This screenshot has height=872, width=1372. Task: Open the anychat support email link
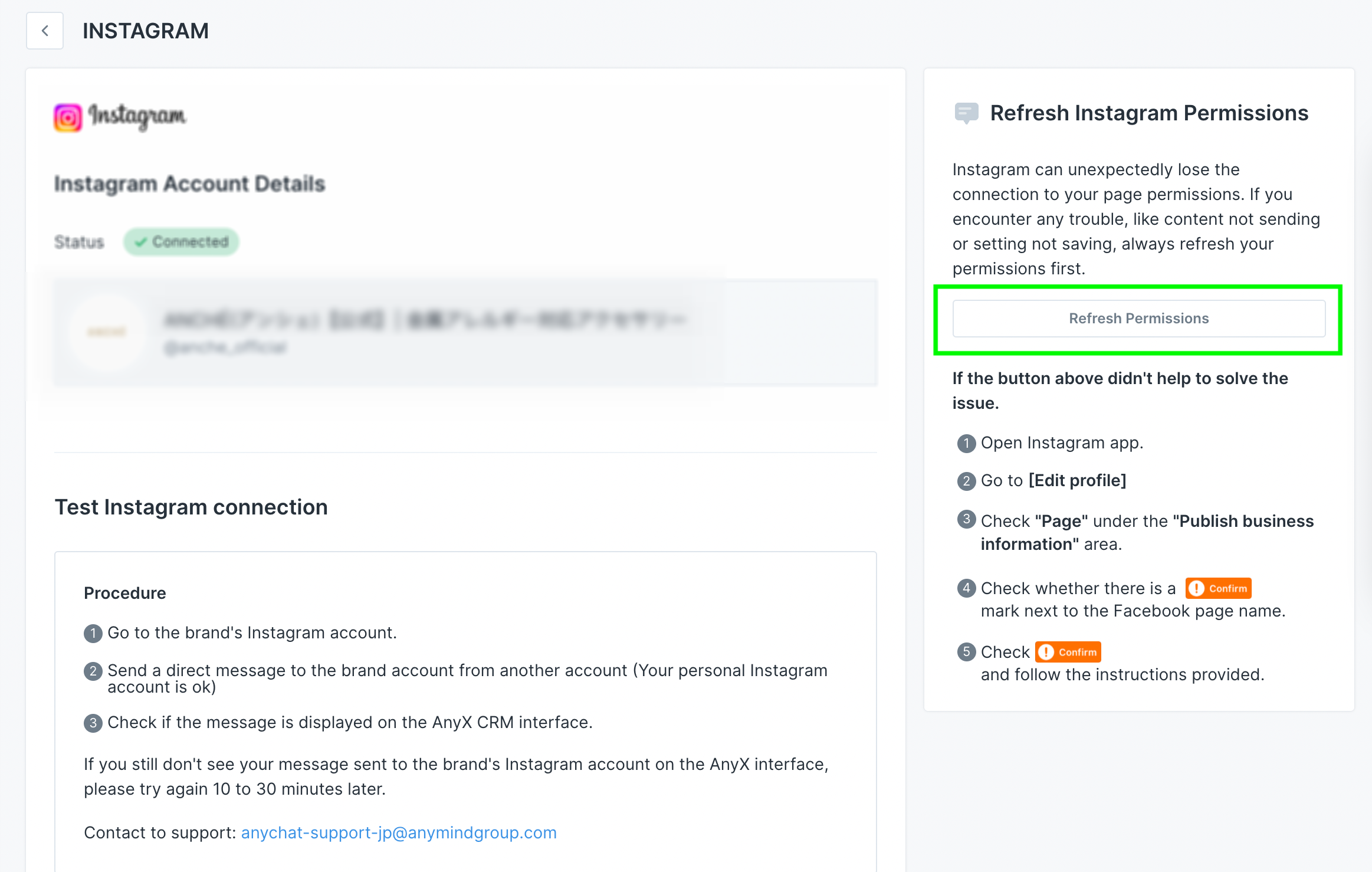tap(399, 832)
